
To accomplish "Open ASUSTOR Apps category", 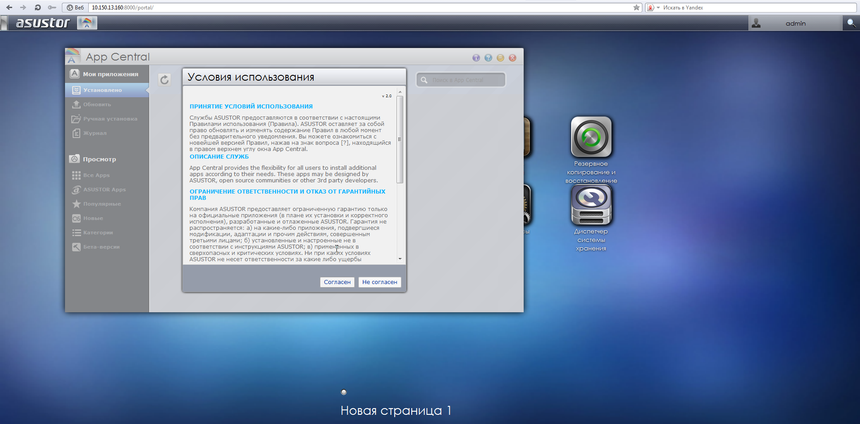I will [x=104, y=189].
